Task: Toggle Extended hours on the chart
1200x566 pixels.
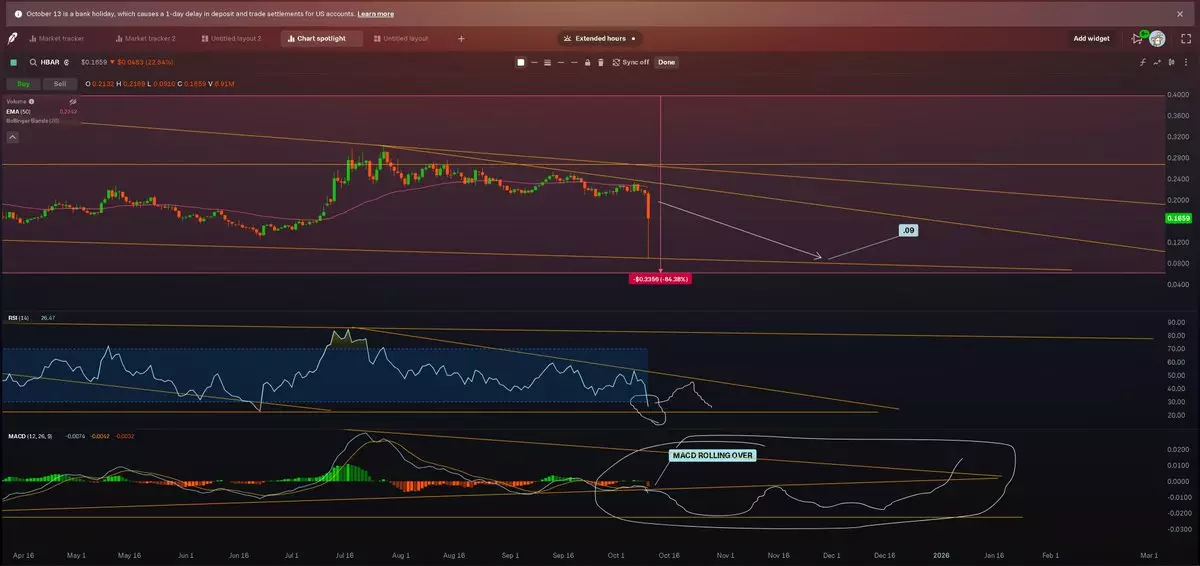Action: tap(600, 38)
